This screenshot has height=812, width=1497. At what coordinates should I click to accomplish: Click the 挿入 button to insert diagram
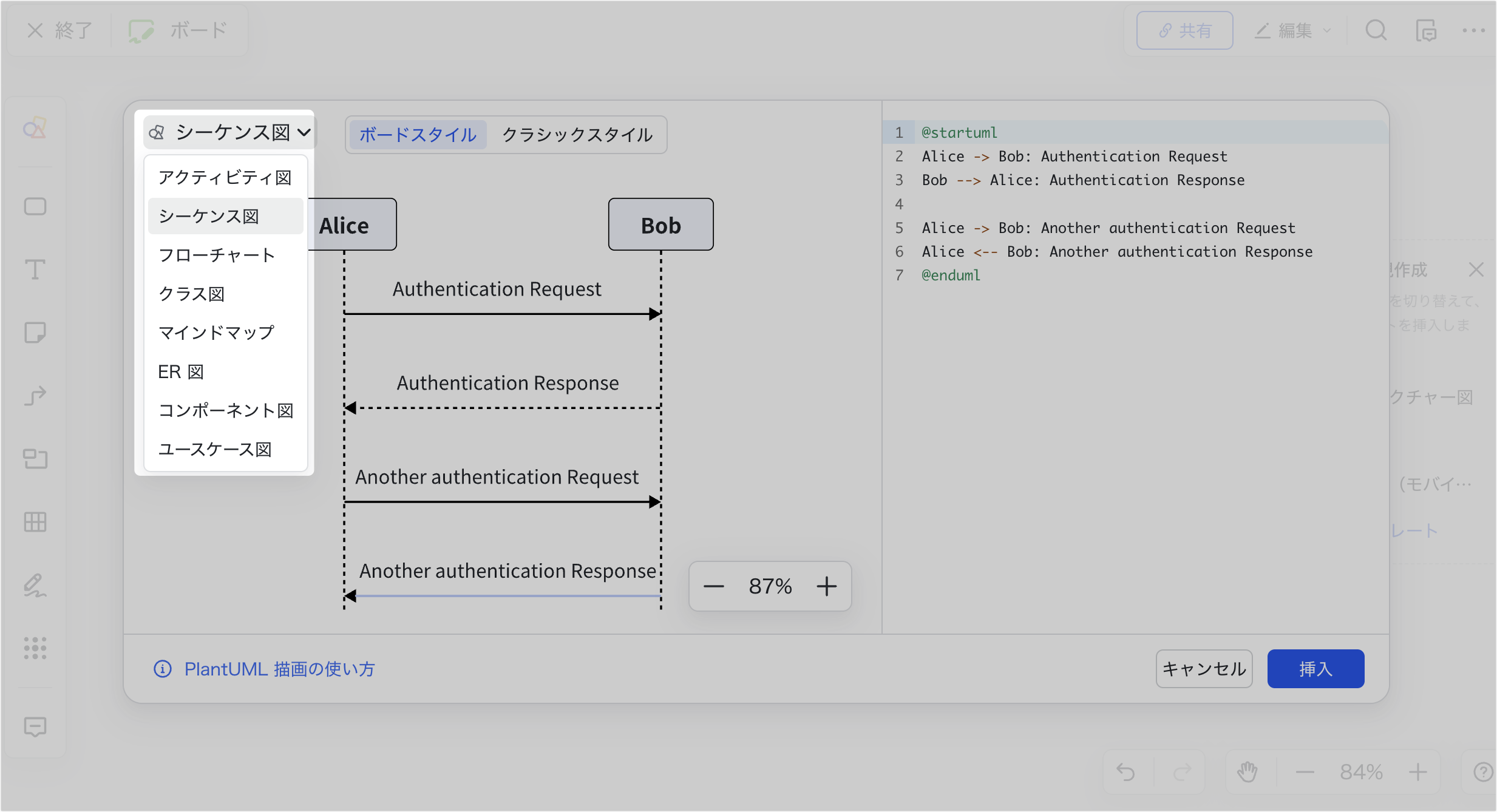1315,668
